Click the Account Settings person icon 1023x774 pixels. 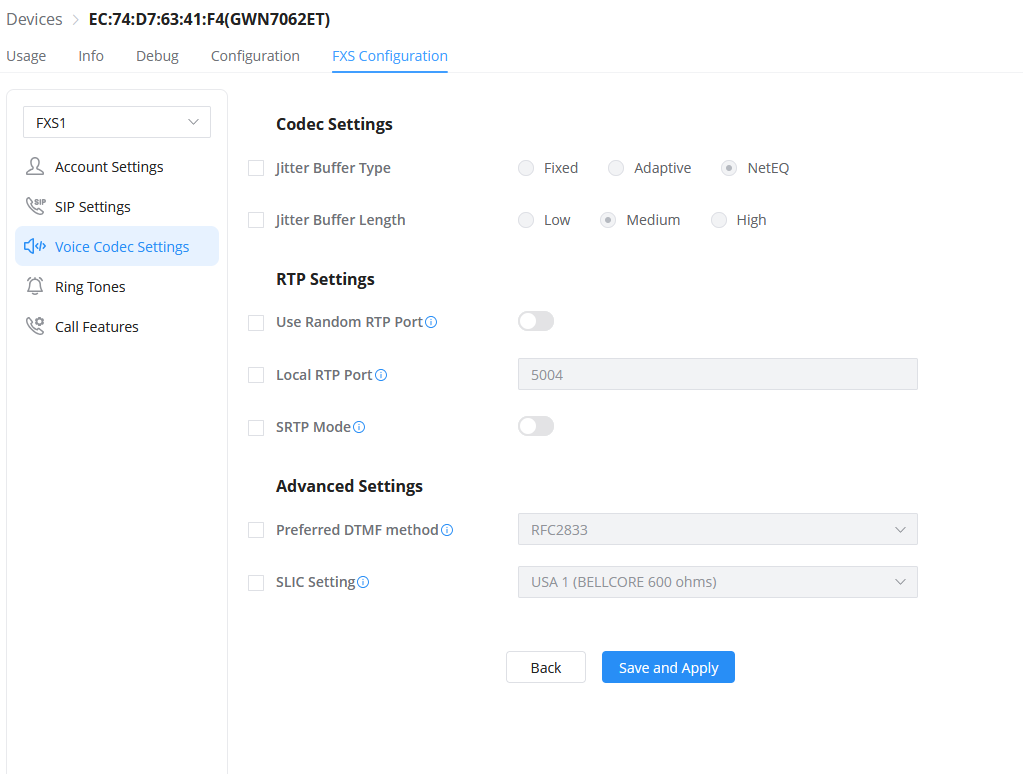pyautogui.click(x=35, y=166)
